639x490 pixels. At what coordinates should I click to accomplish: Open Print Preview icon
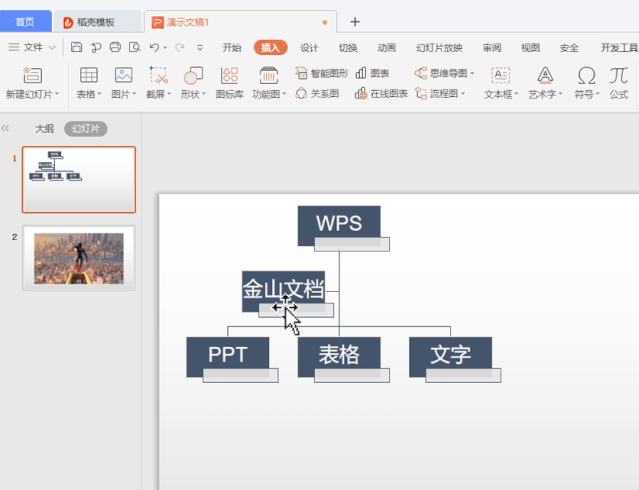[134, 47]
